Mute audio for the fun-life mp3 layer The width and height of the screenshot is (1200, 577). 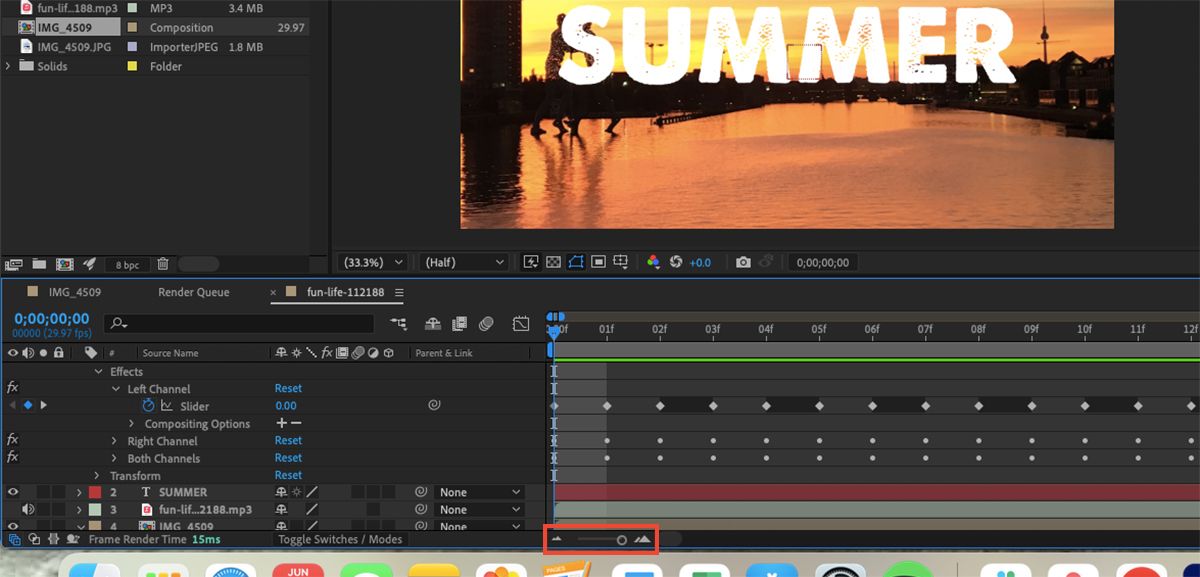click(29, 509)
